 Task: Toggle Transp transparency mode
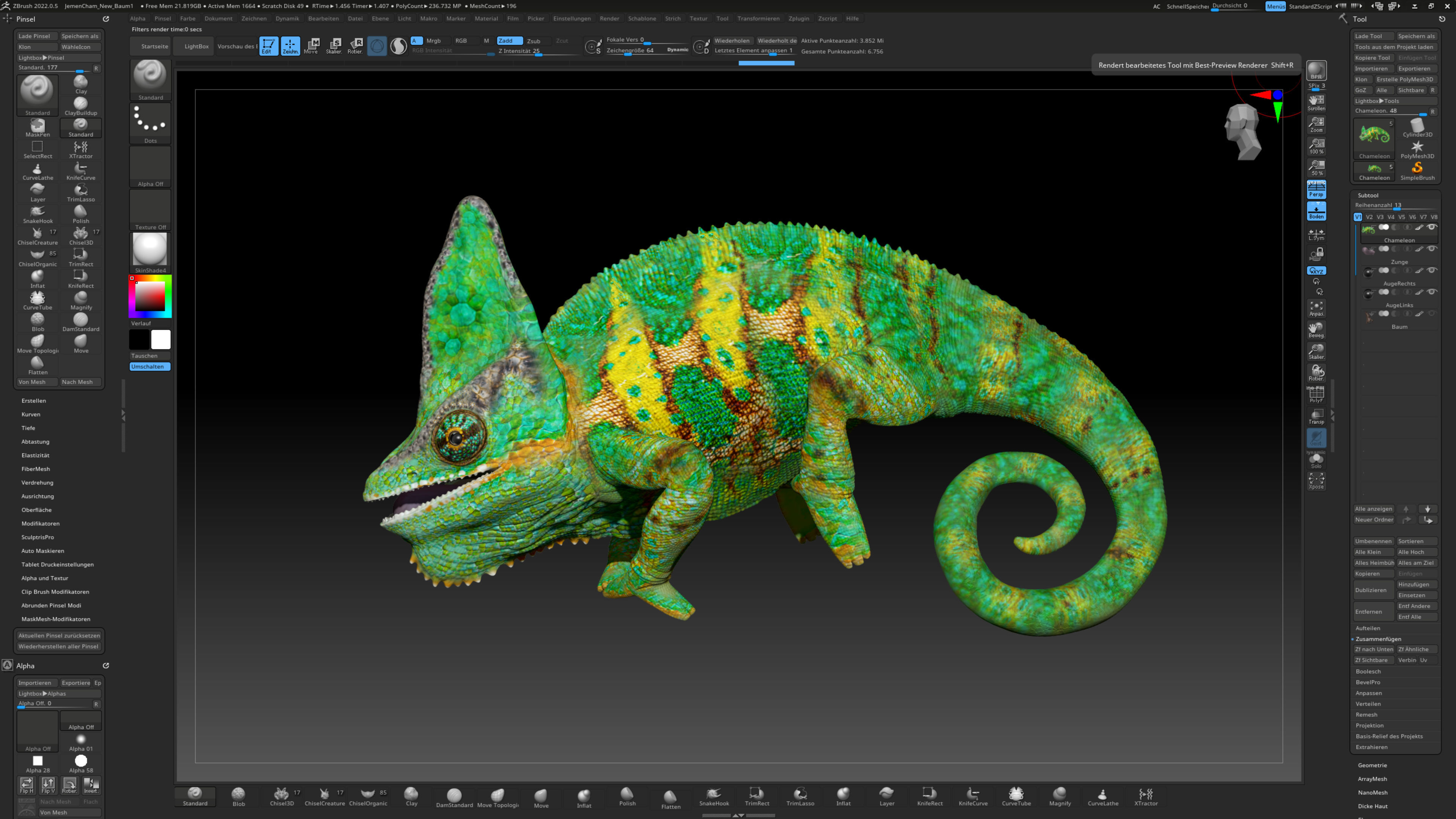[x=1316, y=417]
